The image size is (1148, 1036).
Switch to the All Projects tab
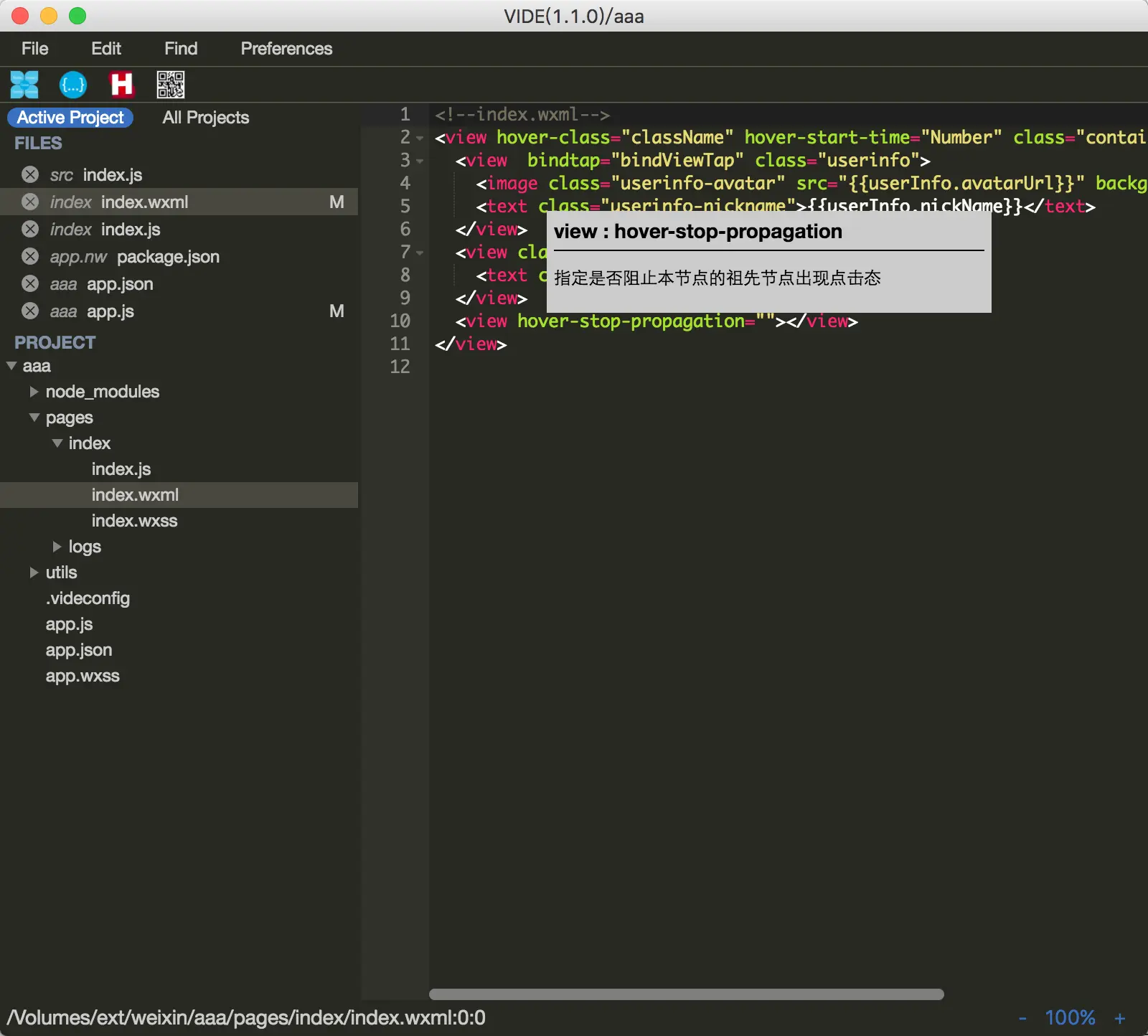click(x=205, y=118)
